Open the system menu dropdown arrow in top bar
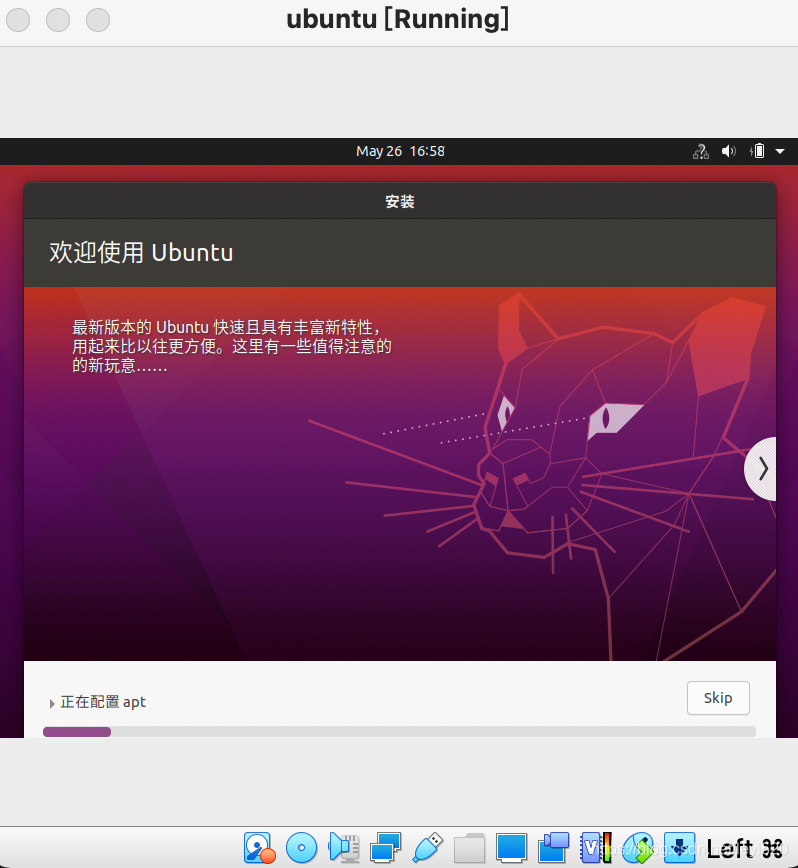This screenshot has height=868, width=798. click(x=780, y=151)
